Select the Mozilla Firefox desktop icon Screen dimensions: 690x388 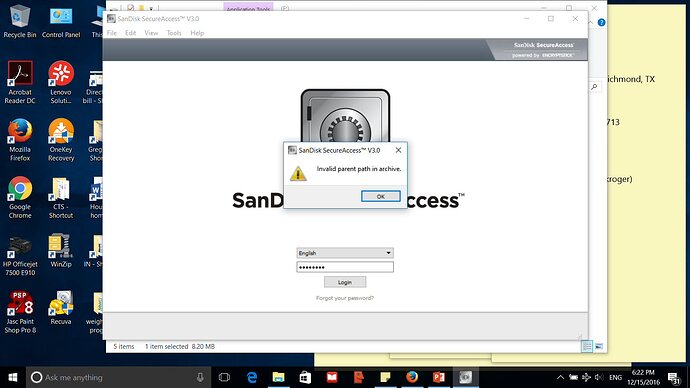tap(20, 140)
